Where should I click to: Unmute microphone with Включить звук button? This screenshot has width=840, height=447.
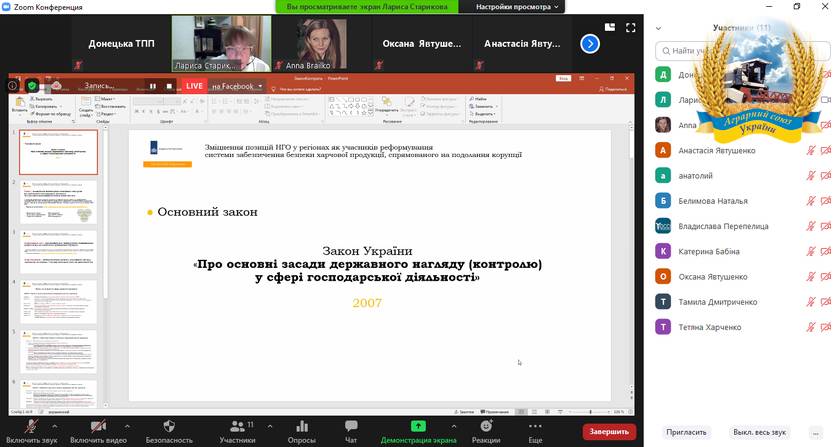click(31, 431)
